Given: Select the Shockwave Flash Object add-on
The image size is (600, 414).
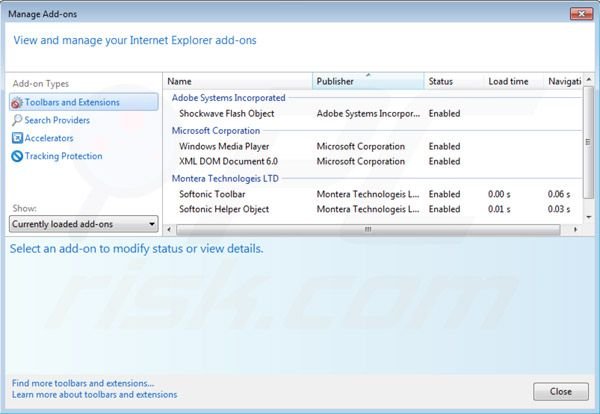Looking at the screenshot, I should [x=226, y=114].
